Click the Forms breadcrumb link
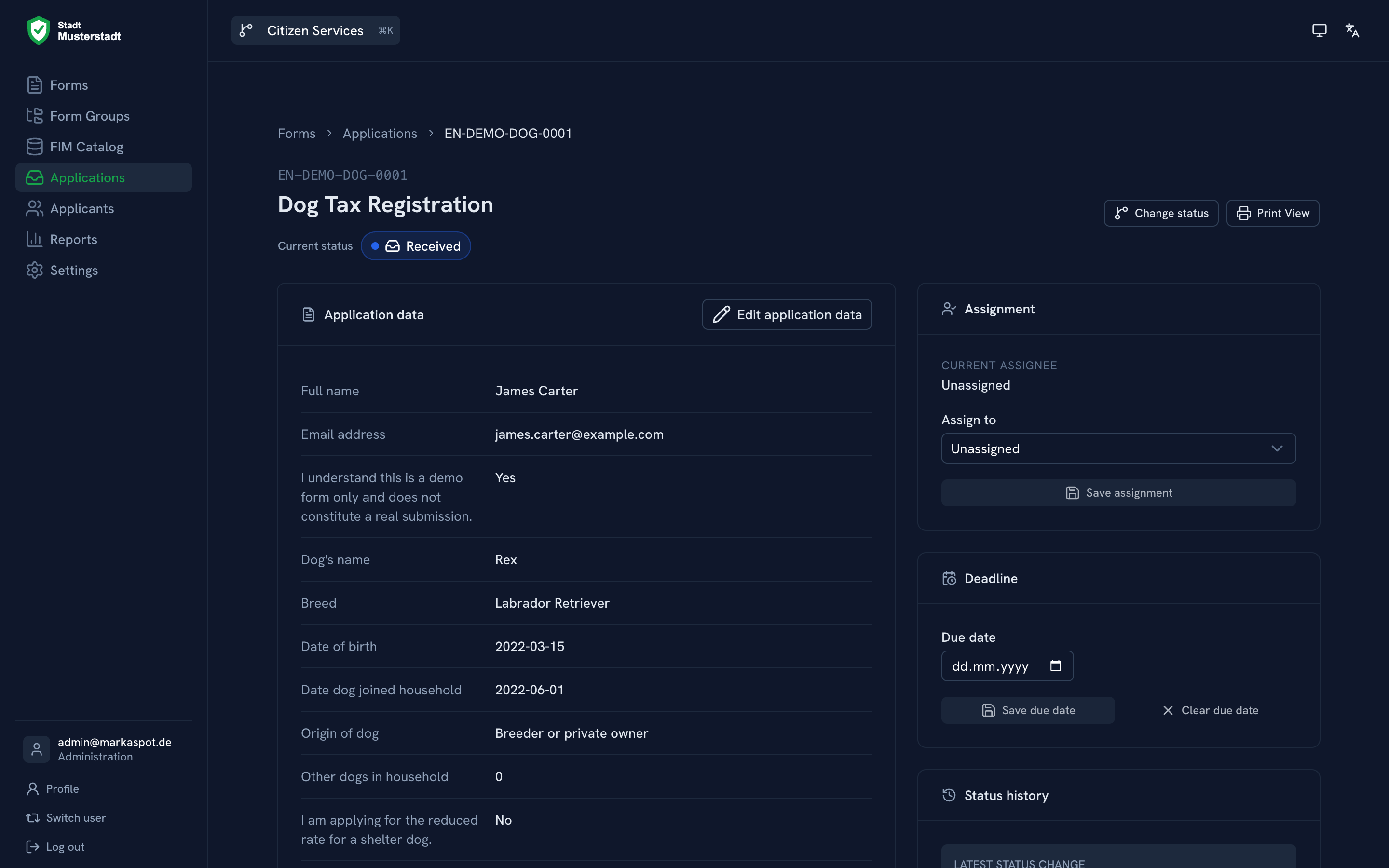Image resolution: width=1389 pixels, height=868 pixels. click(296, 133)
